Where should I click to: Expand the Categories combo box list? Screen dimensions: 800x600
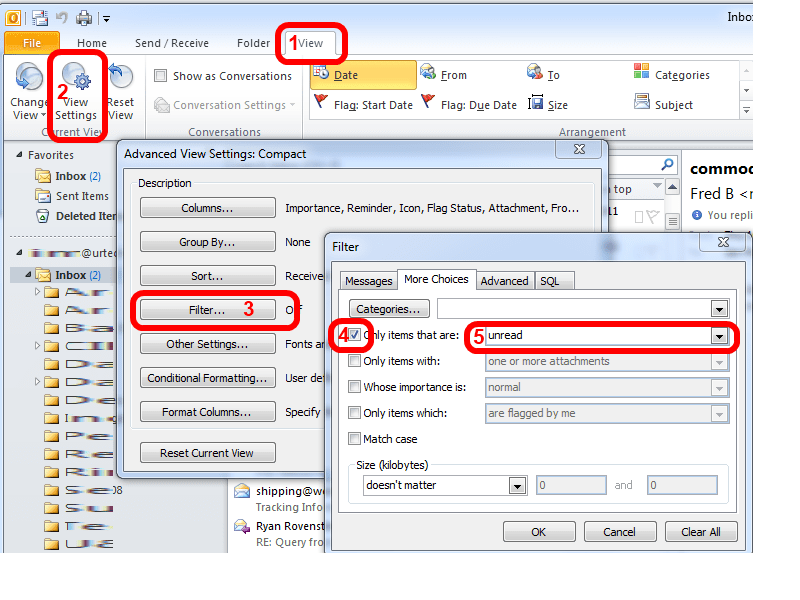click(x=718, y=309)
